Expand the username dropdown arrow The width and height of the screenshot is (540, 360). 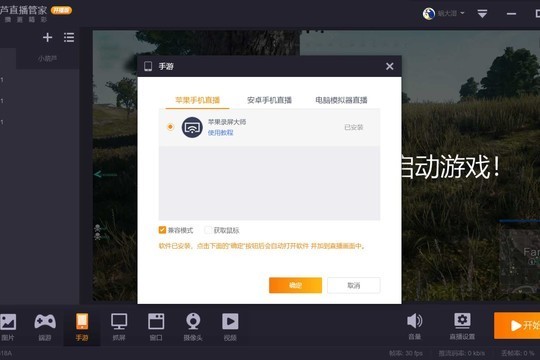(462, 13)
